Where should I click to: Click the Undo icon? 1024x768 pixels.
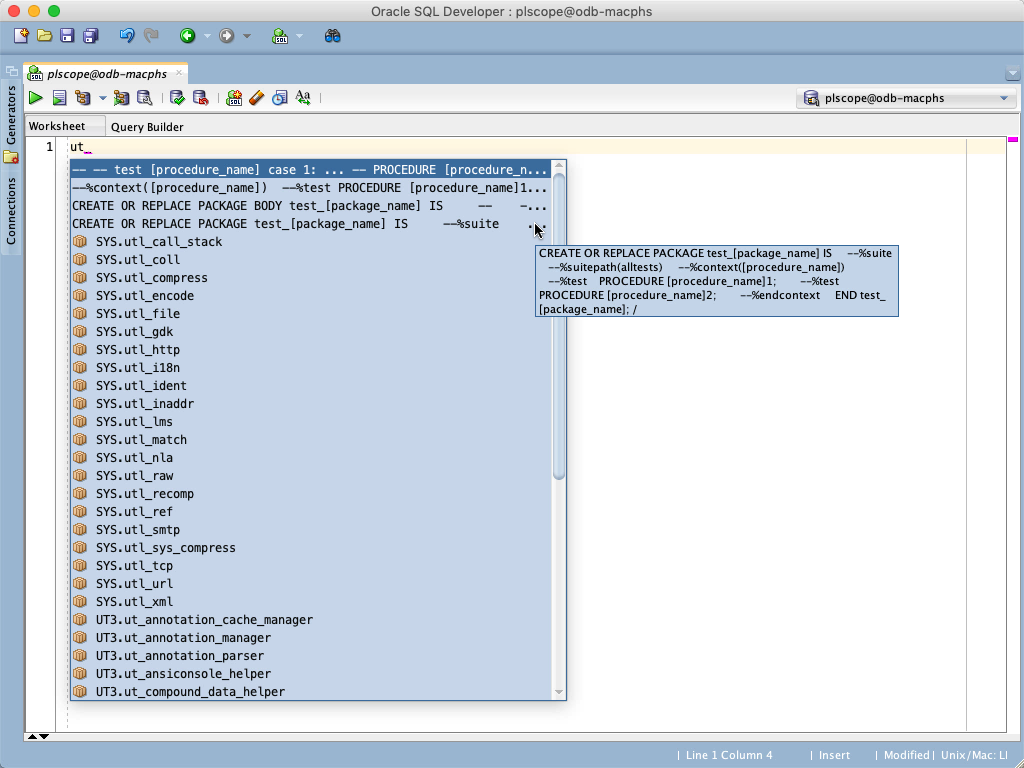tap(126, 36)
